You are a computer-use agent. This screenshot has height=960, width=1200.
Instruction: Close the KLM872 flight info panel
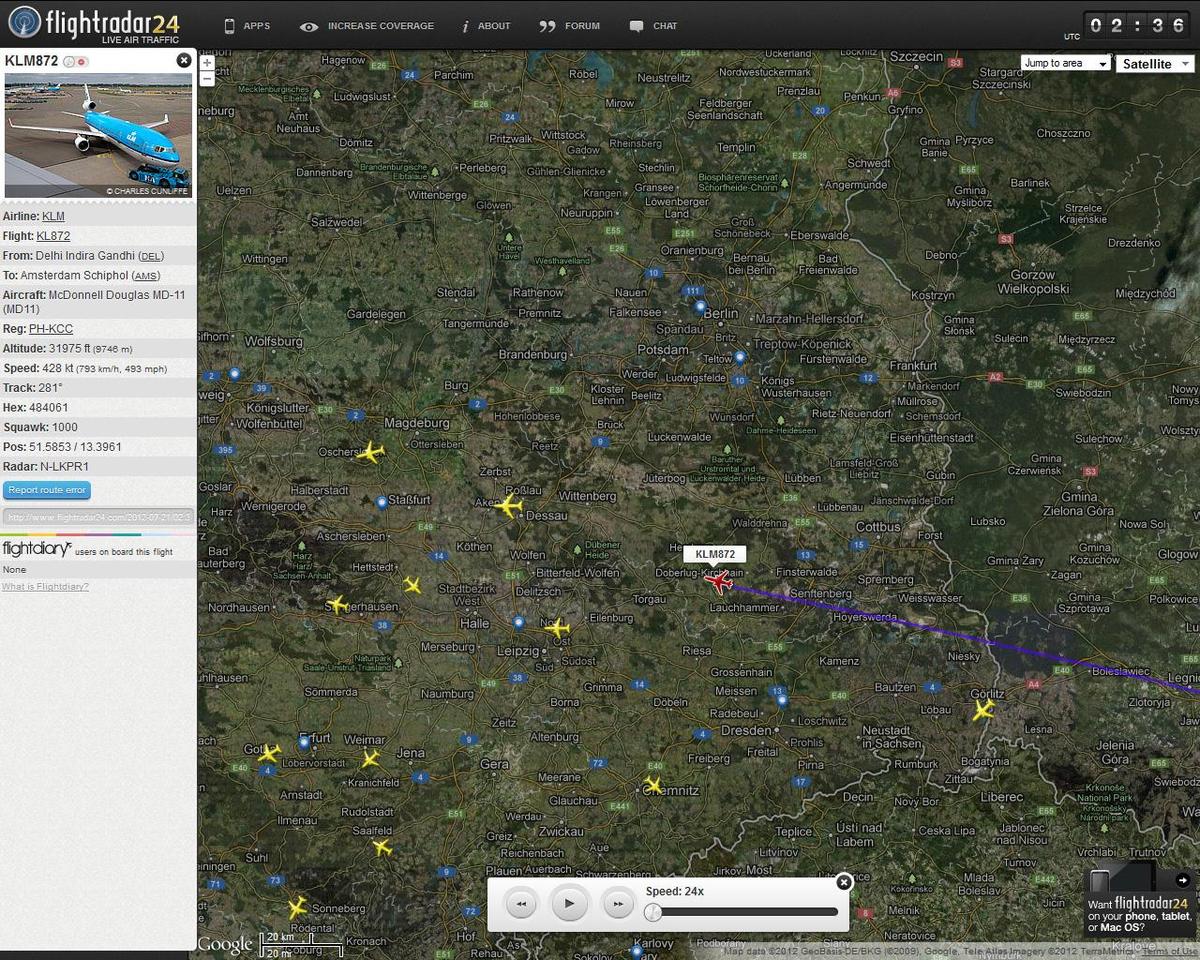pos(184,60)
